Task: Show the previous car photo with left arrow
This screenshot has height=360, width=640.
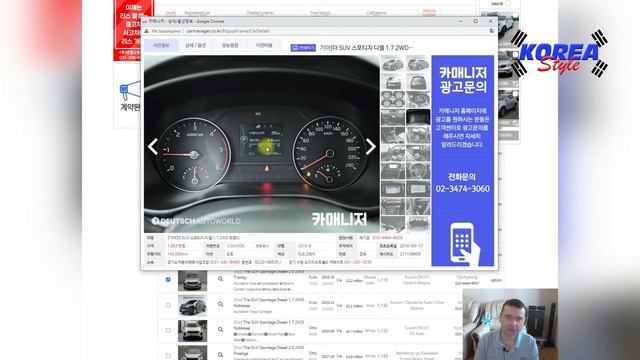Action: click(x=153, y=147)
